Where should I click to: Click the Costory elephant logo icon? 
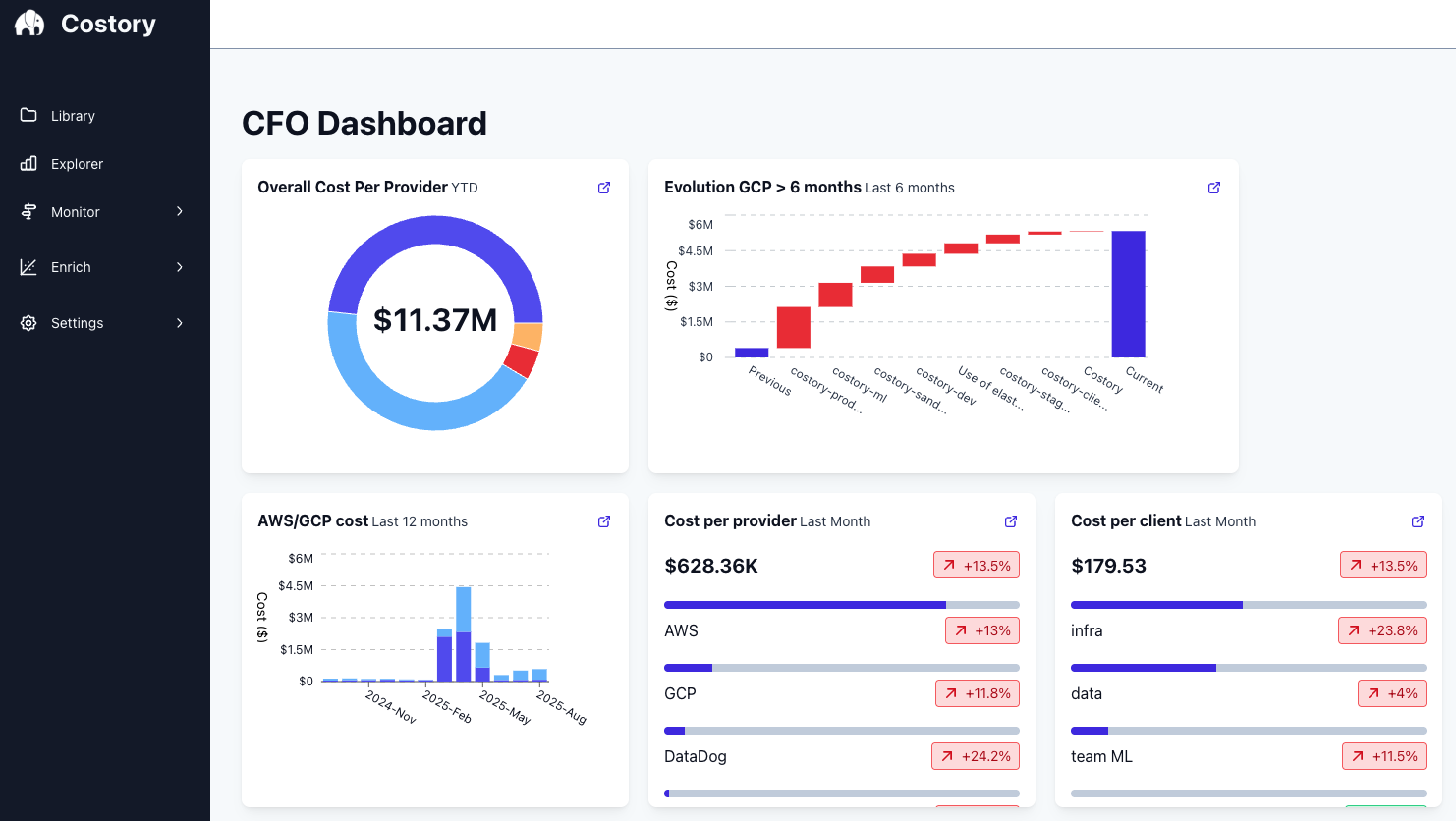point(29,24)
